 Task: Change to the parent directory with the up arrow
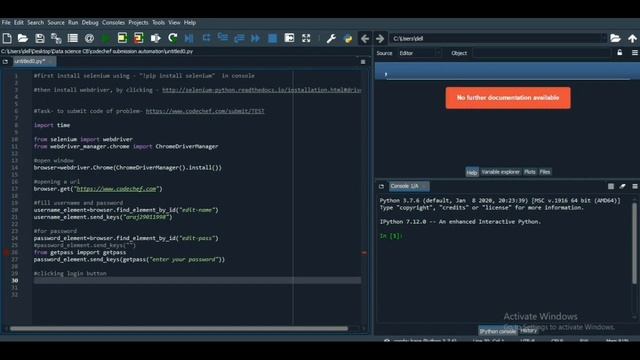click(x=632, y=38)
